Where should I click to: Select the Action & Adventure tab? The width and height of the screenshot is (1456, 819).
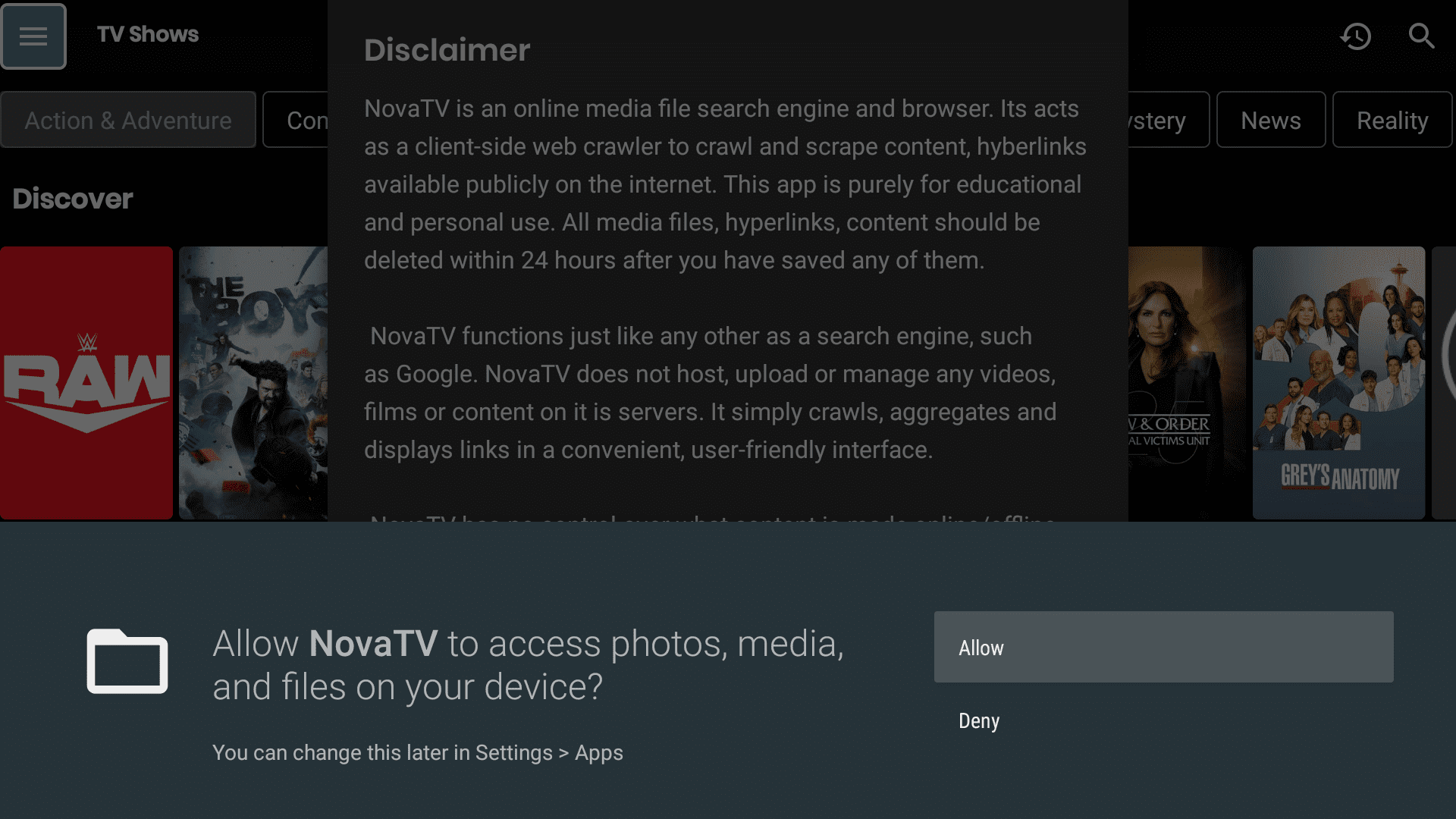128,120
